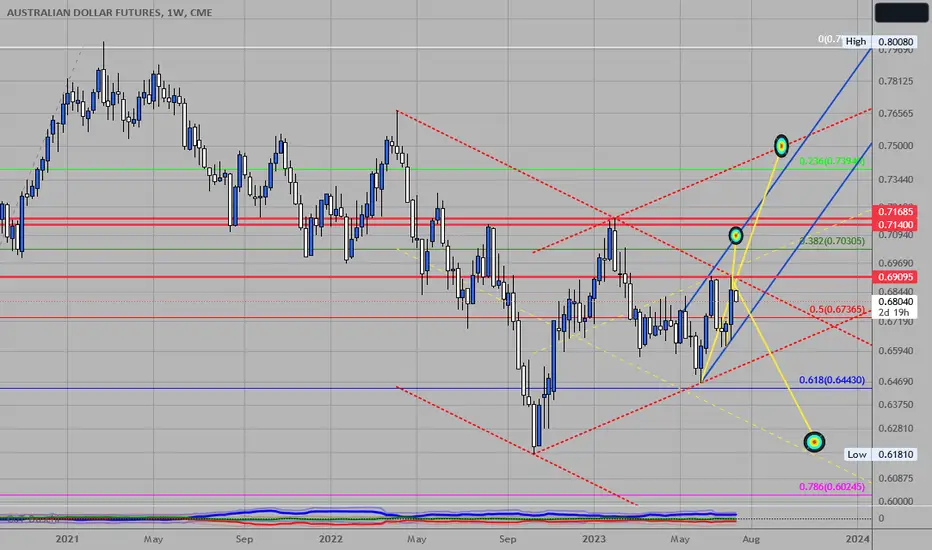Viewport: 932px width, 550px height.
Task: Click the 0.78125 price scale value
Action: [x=896, y=81]
